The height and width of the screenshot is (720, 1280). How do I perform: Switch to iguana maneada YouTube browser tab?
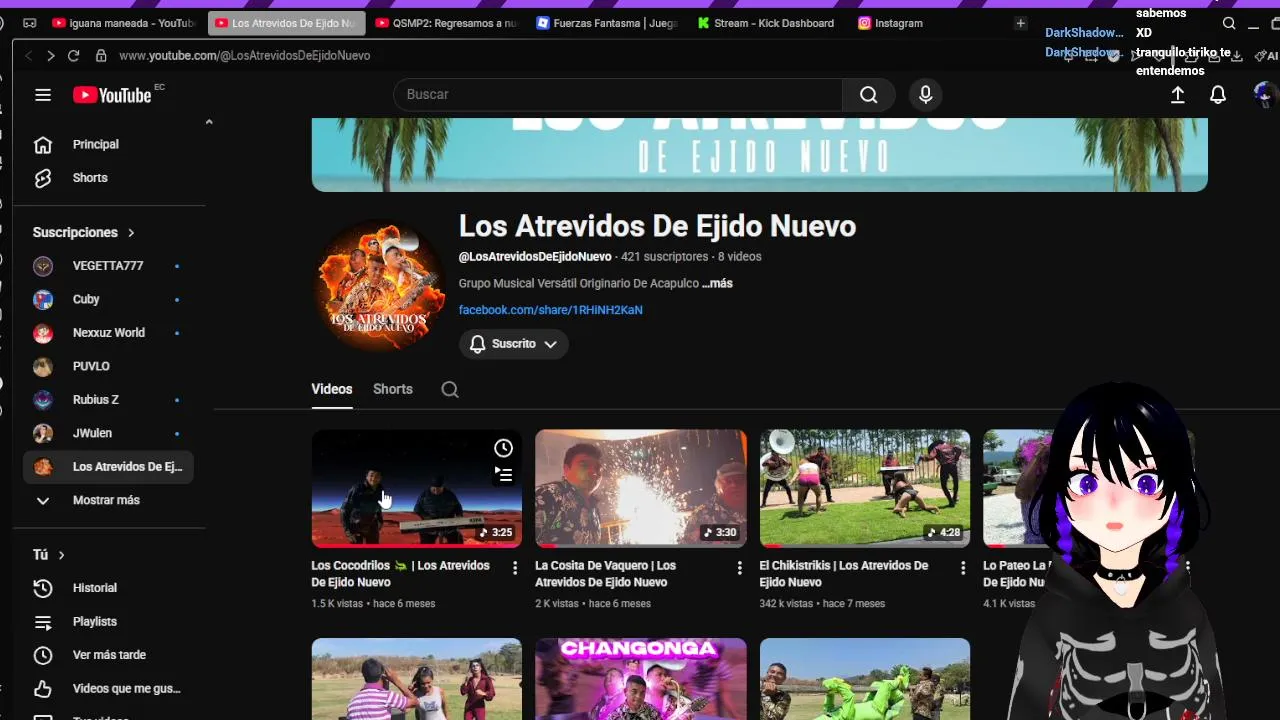point(124,23)
